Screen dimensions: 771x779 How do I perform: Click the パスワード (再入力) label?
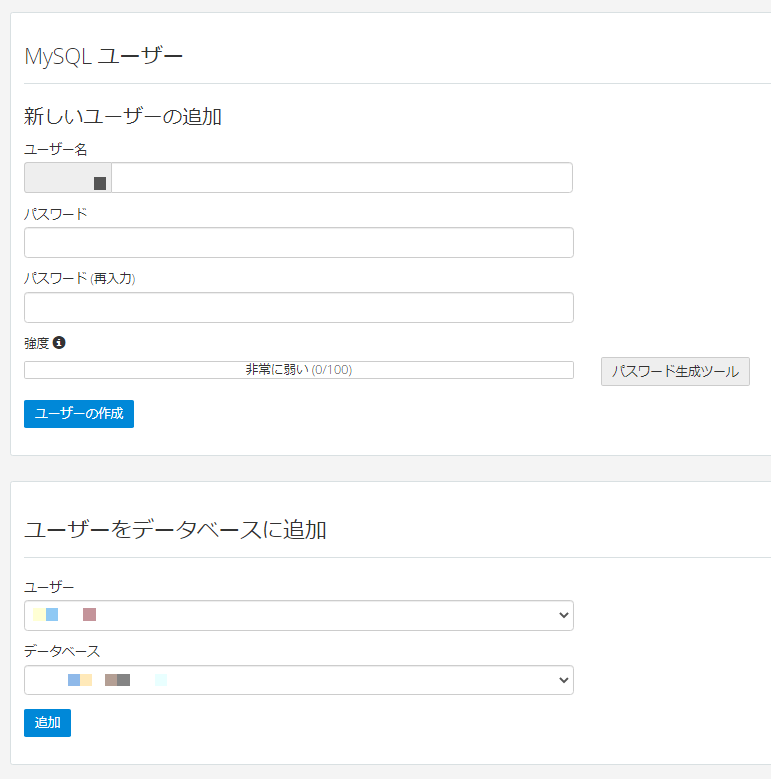(x=79, y=278)
